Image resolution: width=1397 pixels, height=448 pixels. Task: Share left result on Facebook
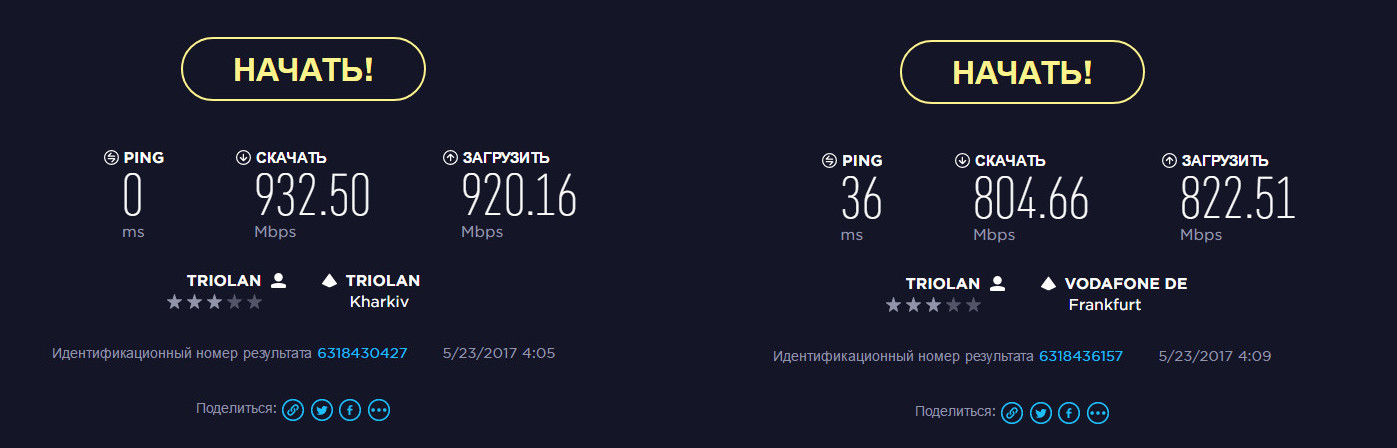click(x=349, y=409)
